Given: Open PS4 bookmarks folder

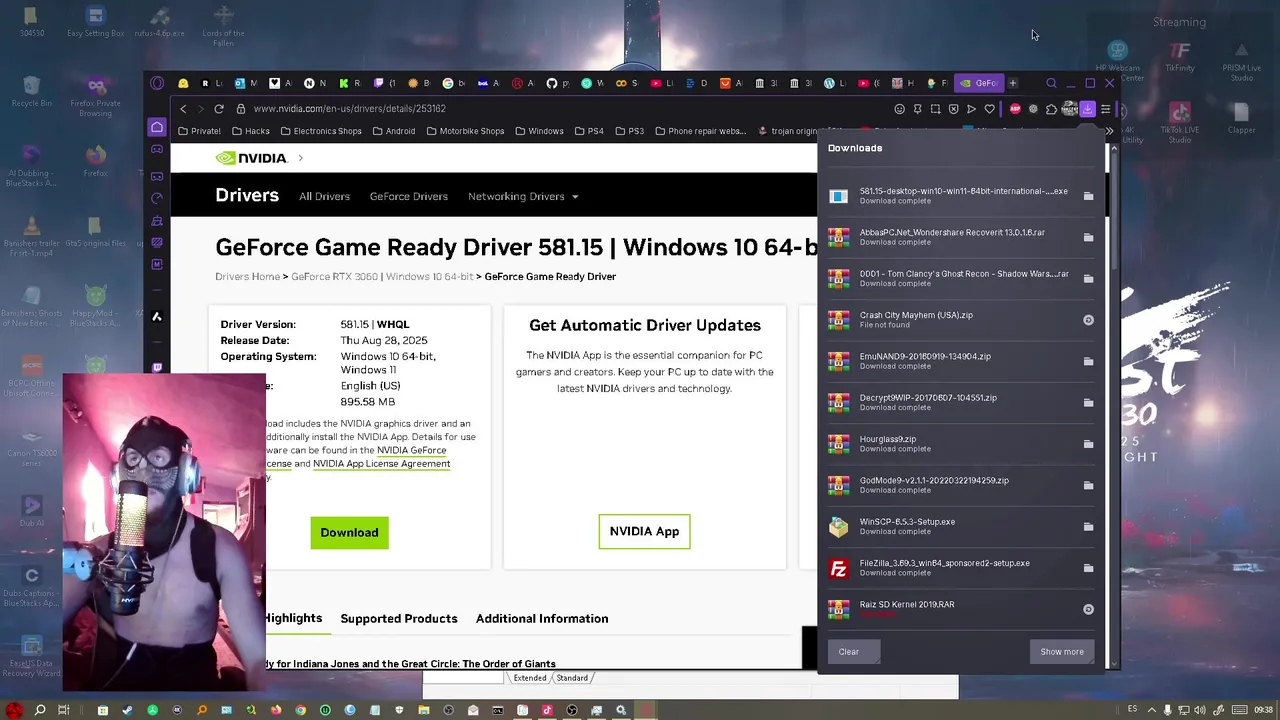Looking at the screenshot, I should pyautogui.click(x=589, y=131).
